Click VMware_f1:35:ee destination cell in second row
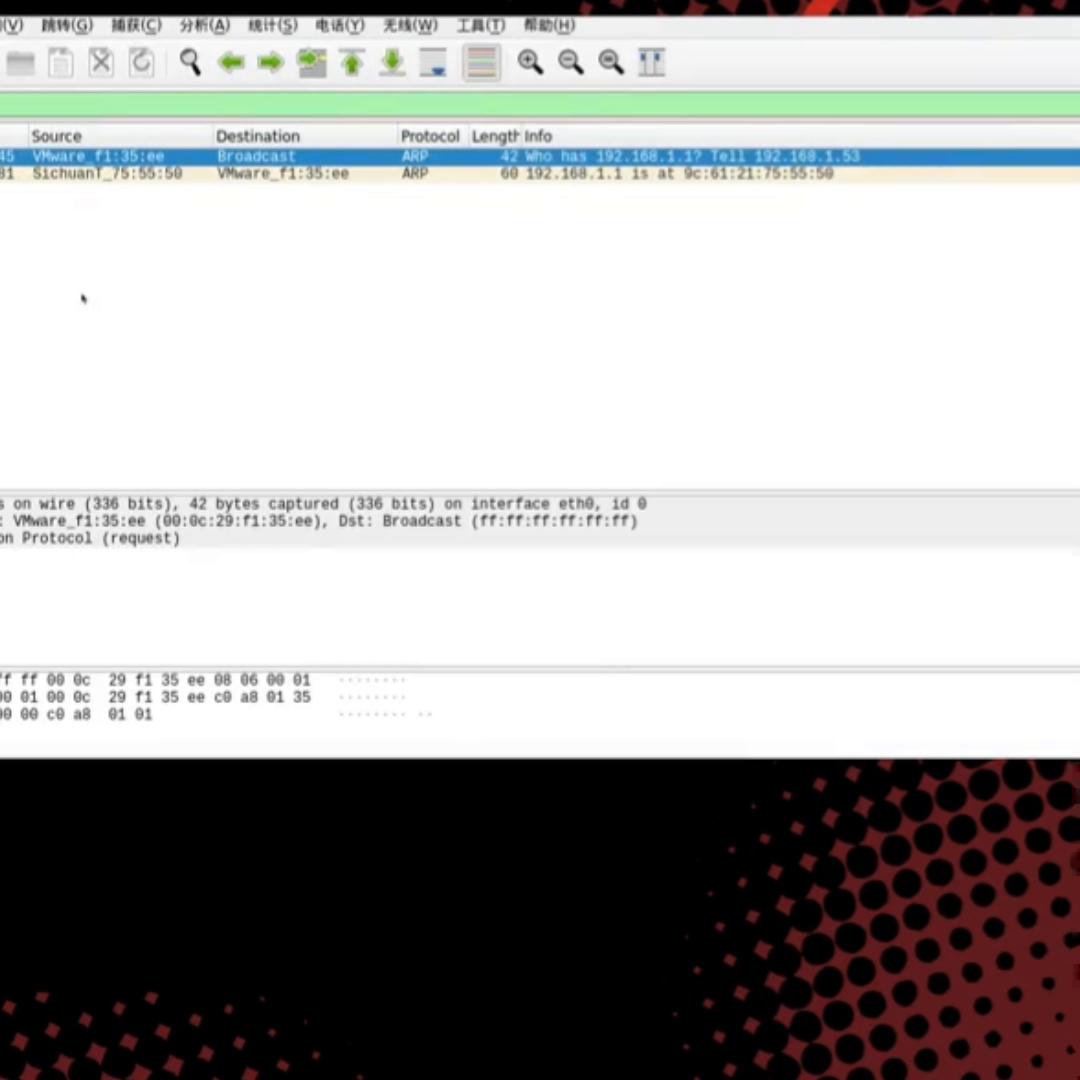1080x1080 pixels. pos(283,174)
